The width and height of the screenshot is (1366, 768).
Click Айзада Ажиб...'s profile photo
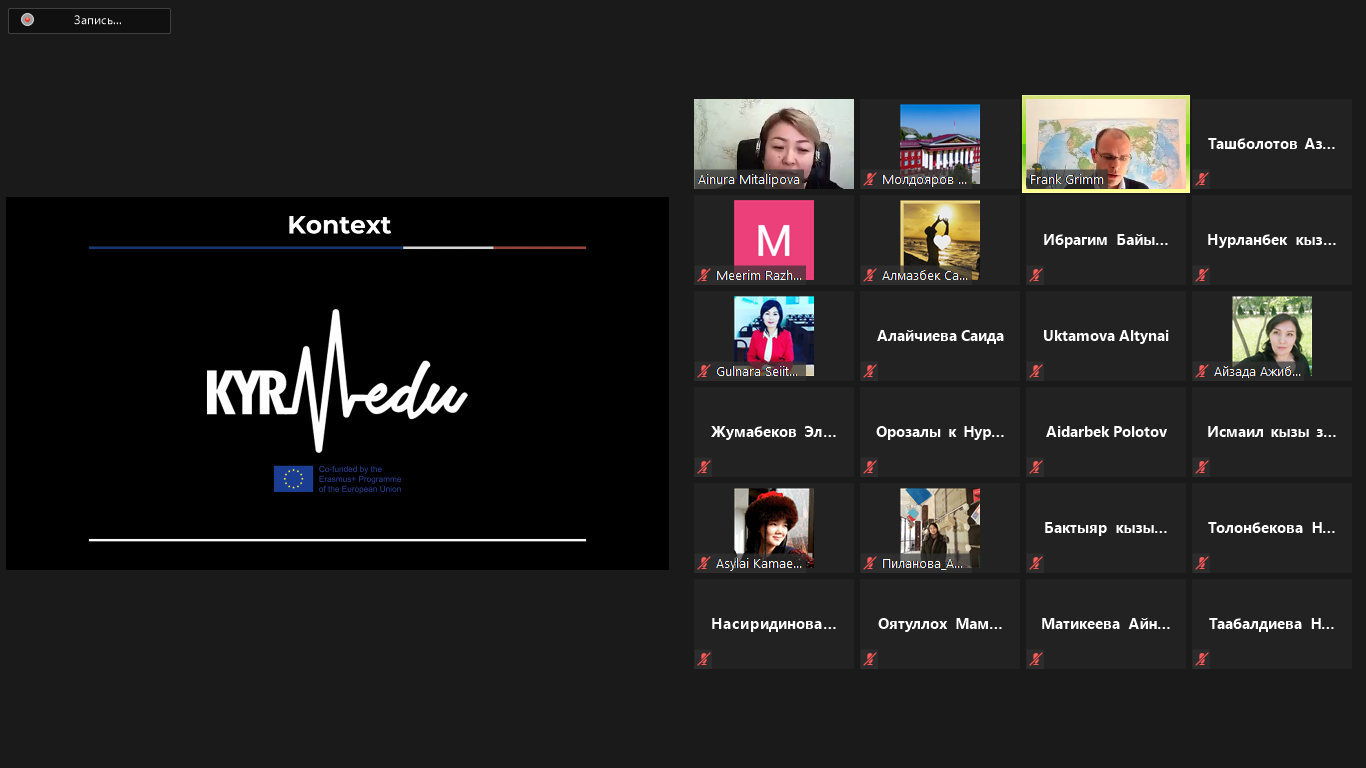tap(1272, 334)
